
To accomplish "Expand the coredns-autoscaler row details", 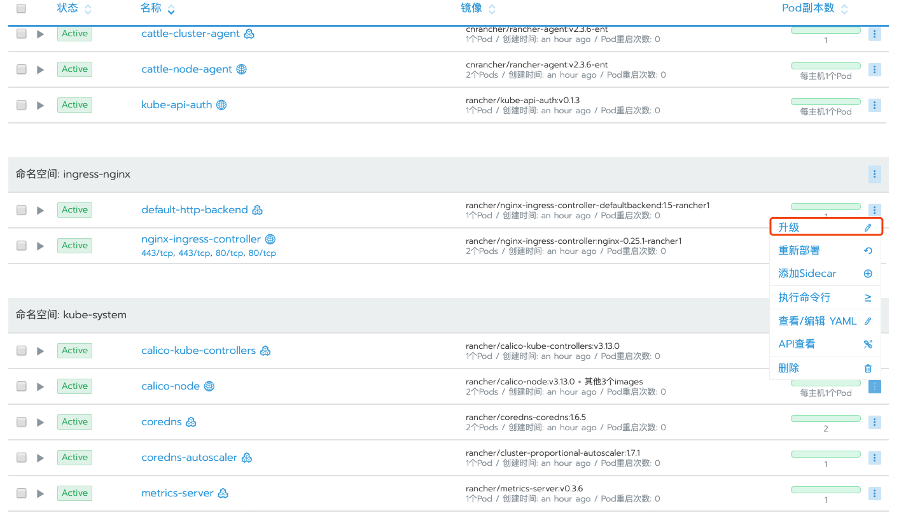I will coord(40,458).
